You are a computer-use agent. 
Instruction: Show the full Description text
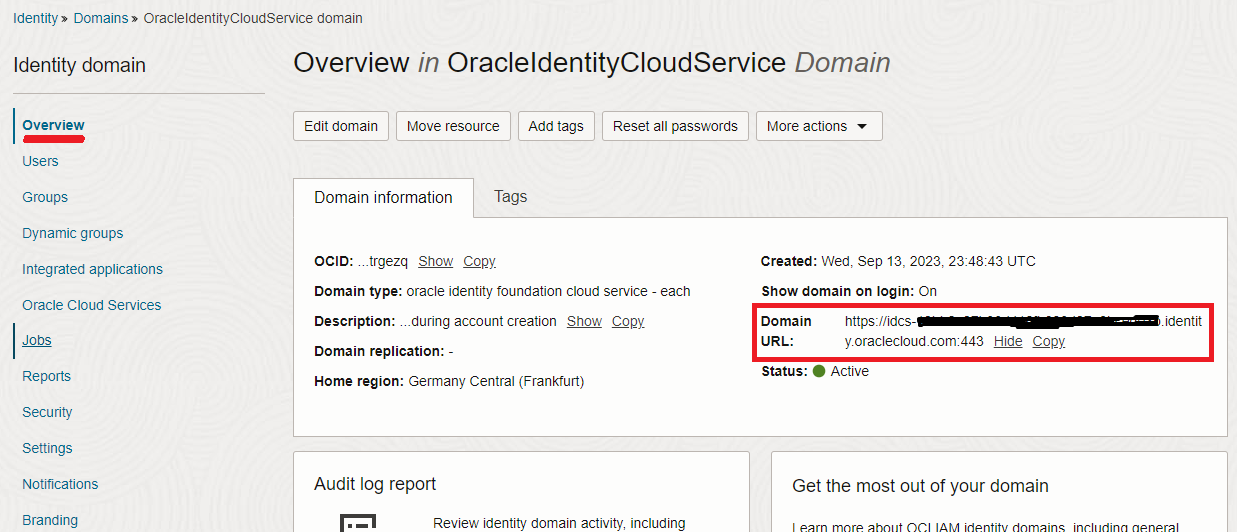click(584, 321)
